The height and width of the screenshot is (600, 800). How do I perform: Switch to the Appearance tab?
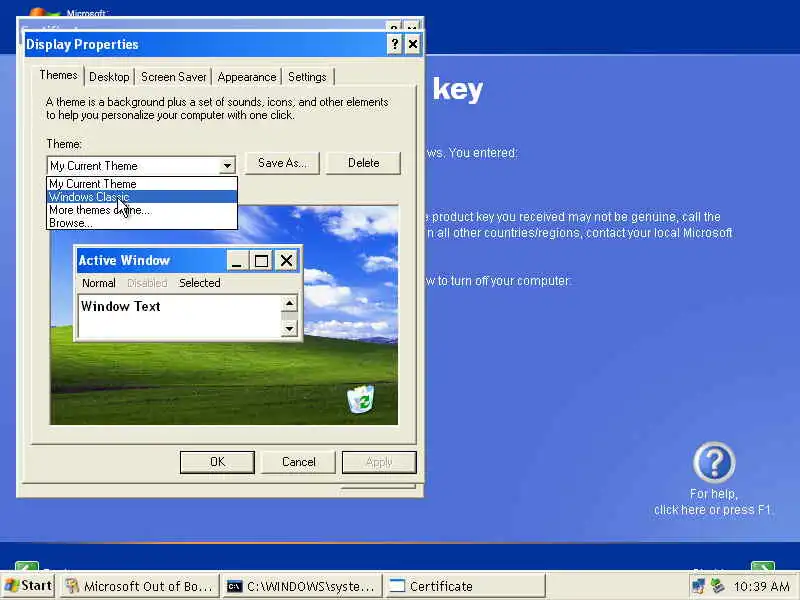coord(246,77)
